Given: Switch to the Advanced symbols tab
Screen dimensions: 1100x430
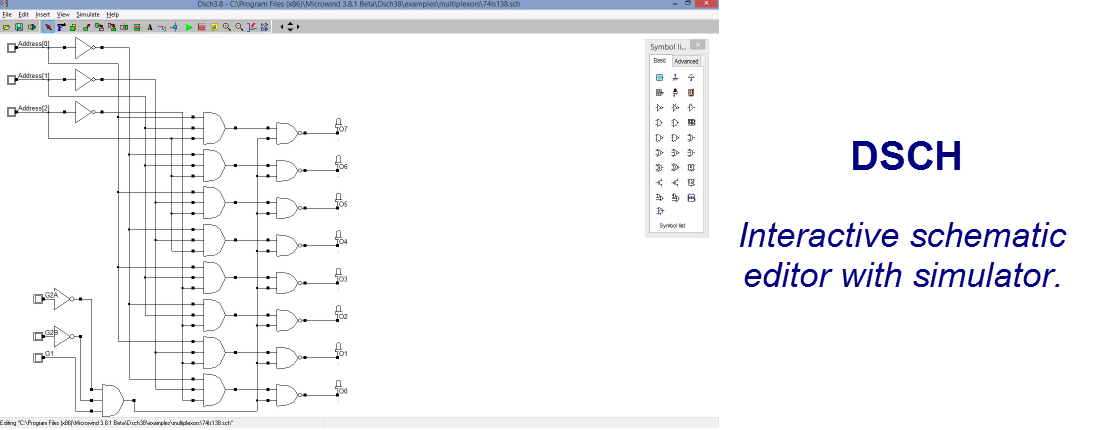Looking at the screenshot, I should pyautogui.click(x=685, y=61).
